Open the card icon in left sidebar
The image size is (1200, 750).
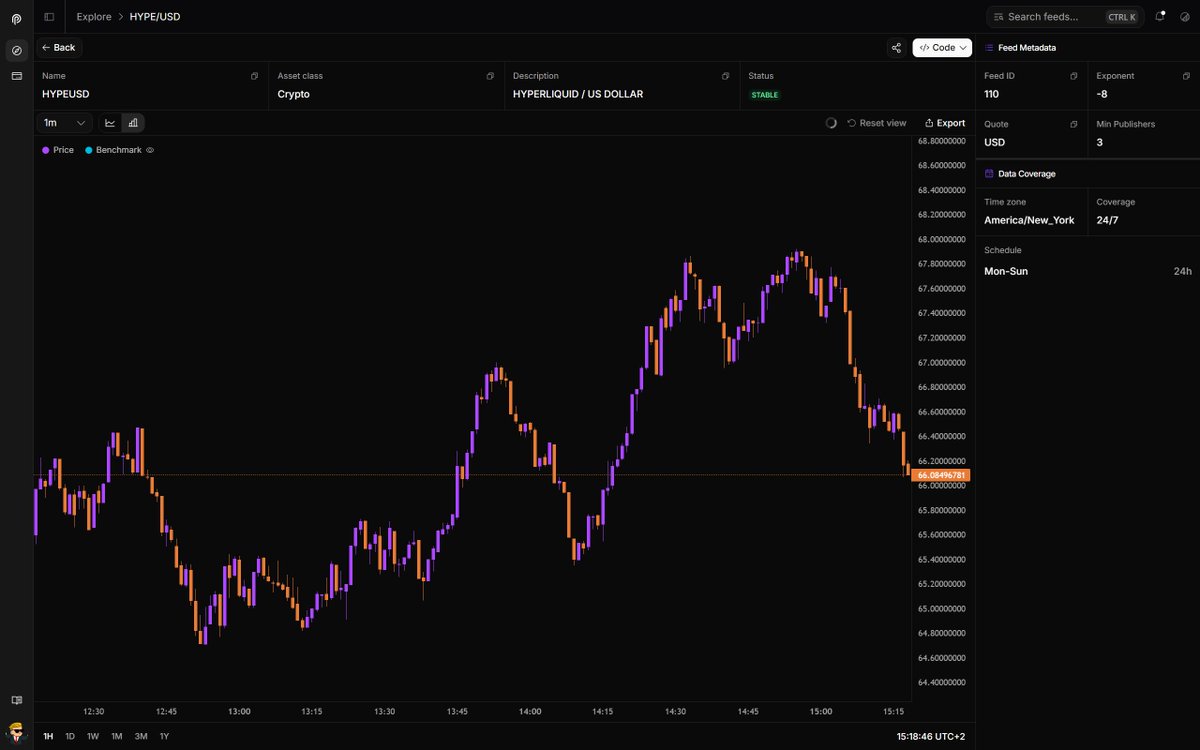tap(16, 76)
